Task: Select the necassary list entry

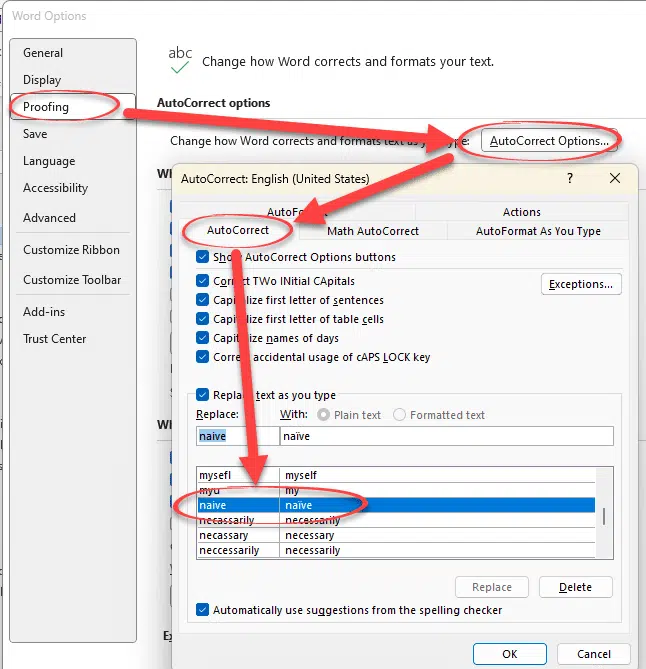Action: [396, 535]
